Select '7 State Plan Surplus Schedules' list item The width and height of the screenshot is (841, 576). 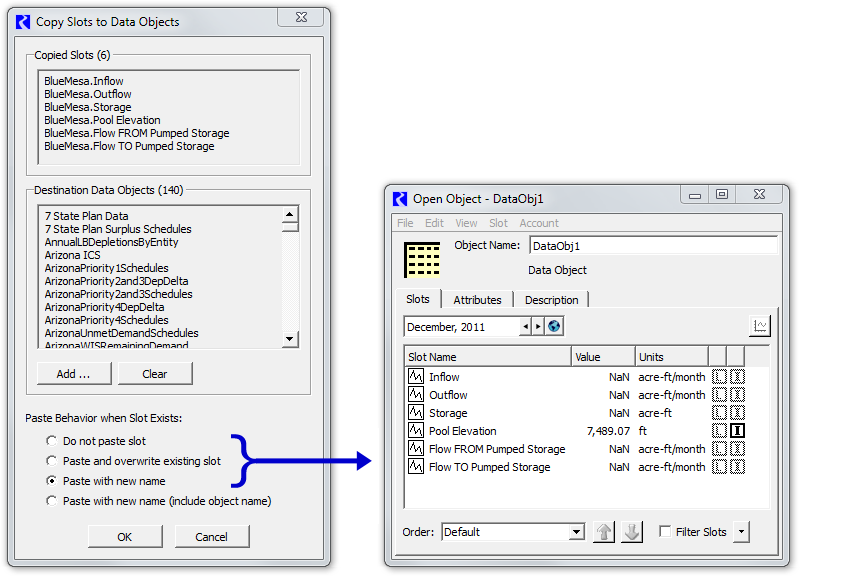tap(118, 229)
